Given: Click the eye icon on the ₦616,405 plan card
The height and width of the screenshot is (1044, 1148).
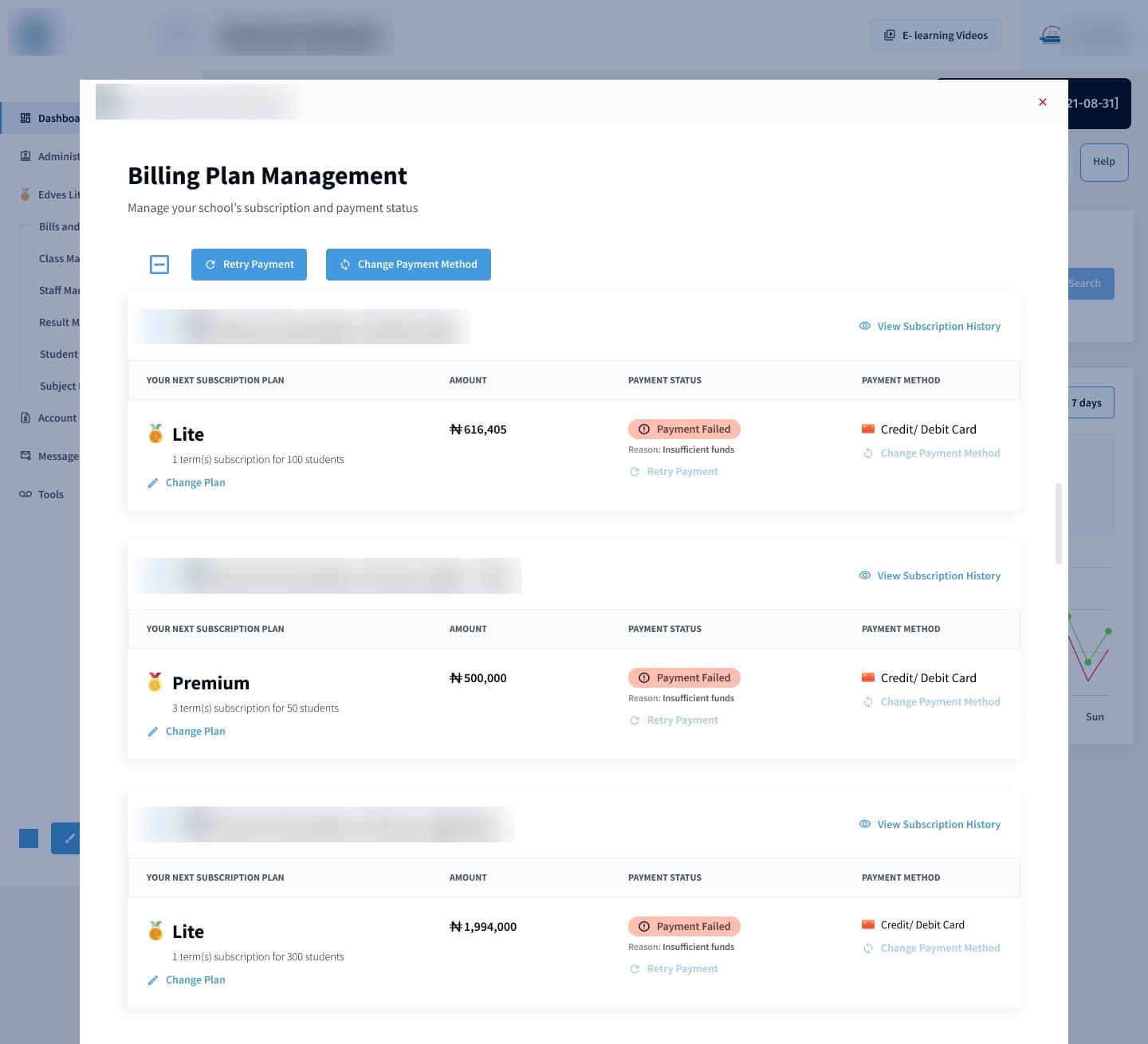Looking at the screenshot, I should pos(865,326).
